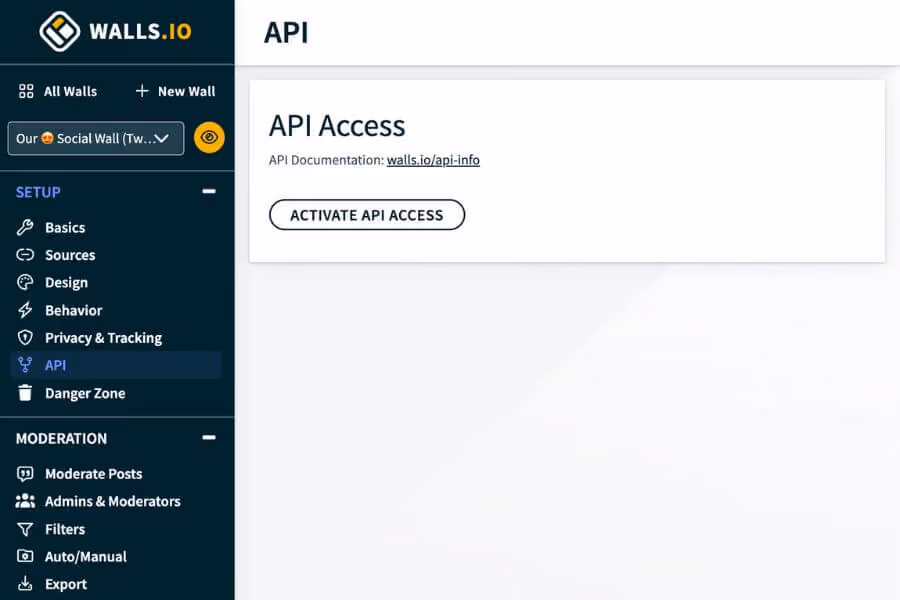Navigate to Design settings

pos(67,282)
